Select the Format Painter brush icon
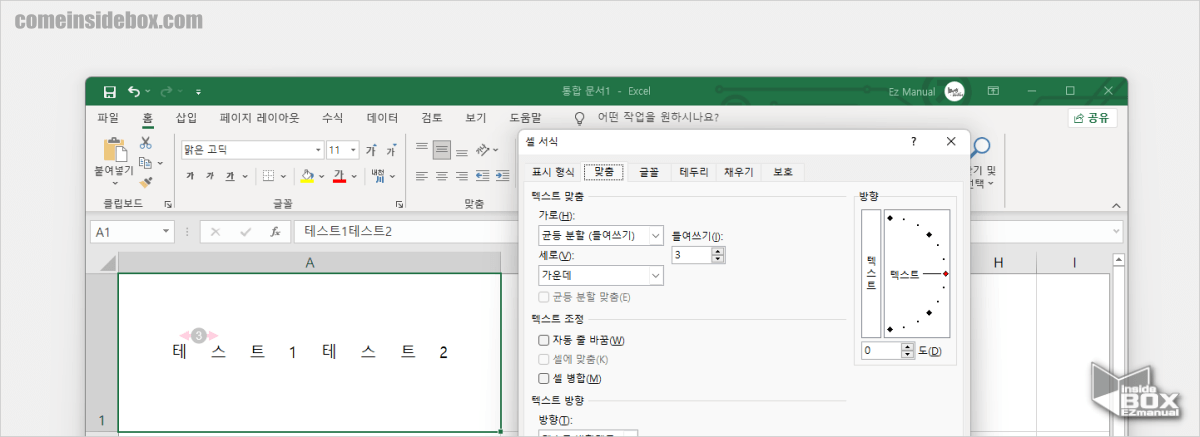This screenshot has width=1200, height=437. [x=146, y=183]
